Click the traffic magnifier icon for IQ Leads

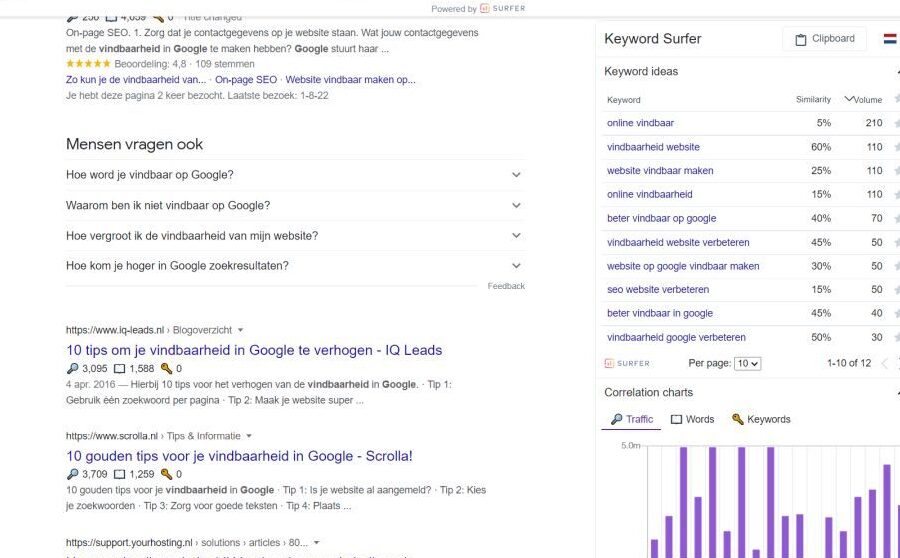coord(72,369)
